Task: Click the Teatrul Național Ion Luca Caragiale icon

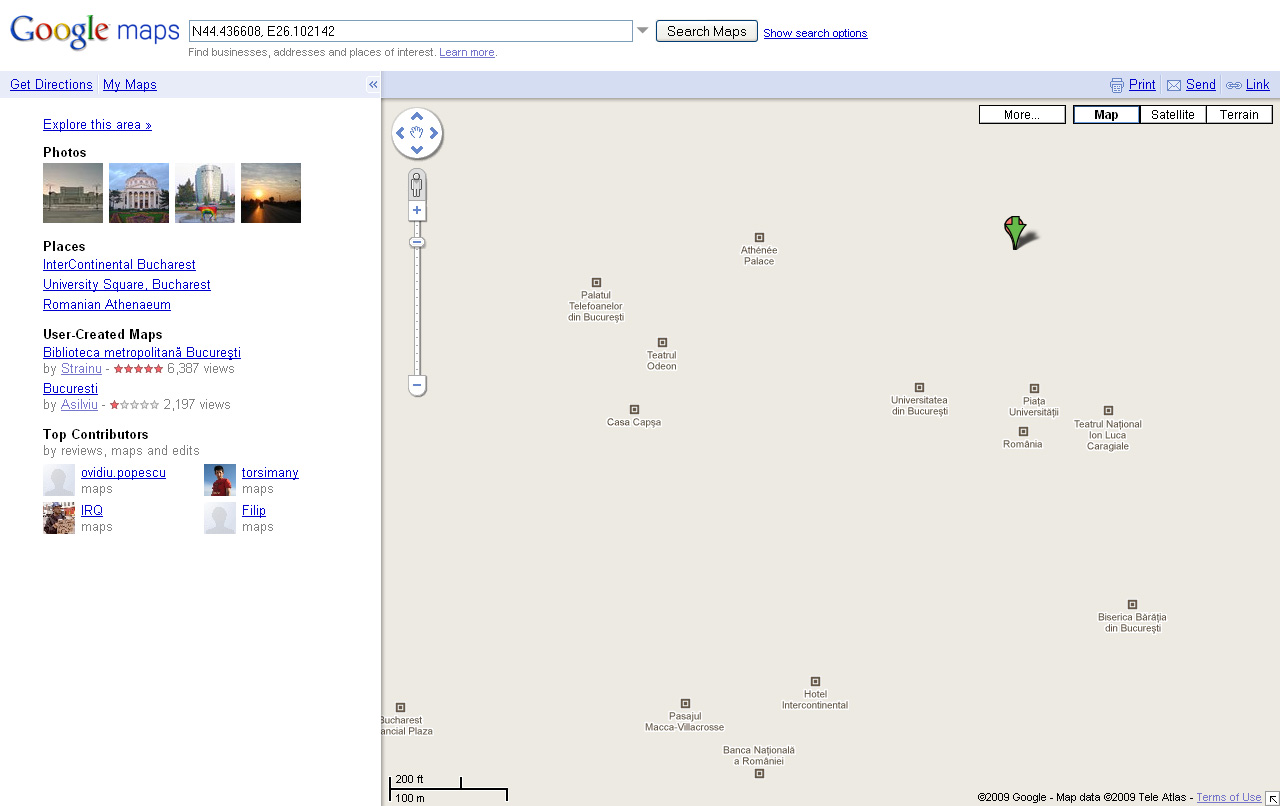Action: point(1108,410)
